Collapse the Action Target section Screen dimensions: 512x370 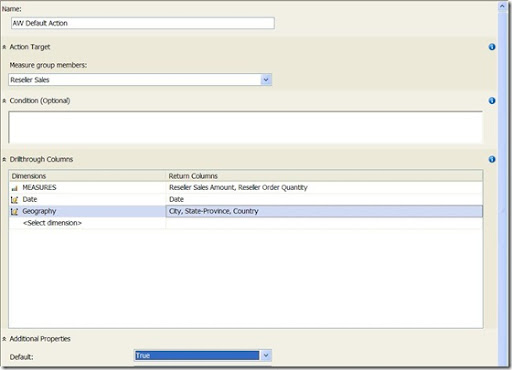pyautogui.click(x=4, y=47)
